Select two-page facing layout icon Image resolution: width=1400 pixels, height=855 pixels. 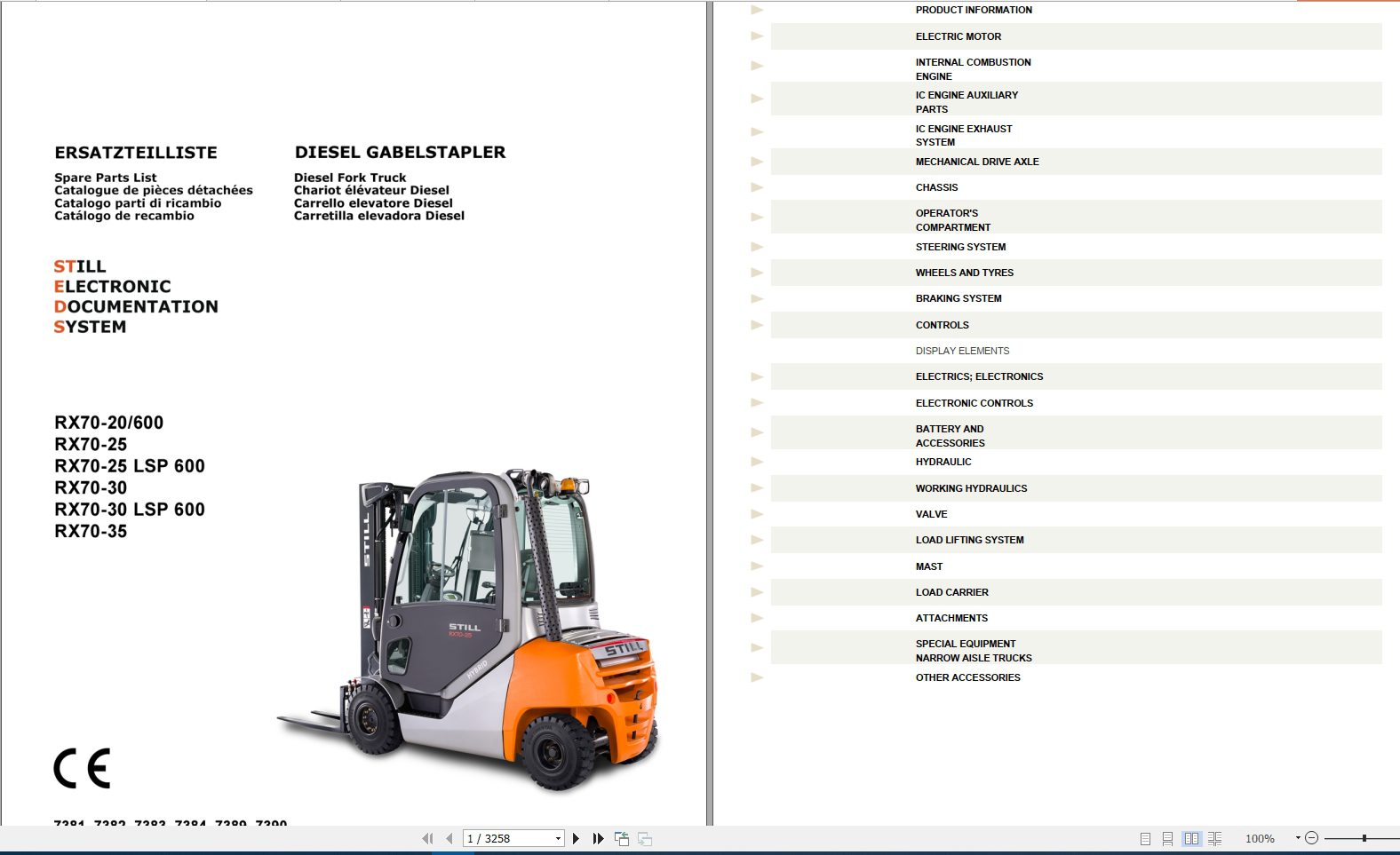[x=1191, y=838]
